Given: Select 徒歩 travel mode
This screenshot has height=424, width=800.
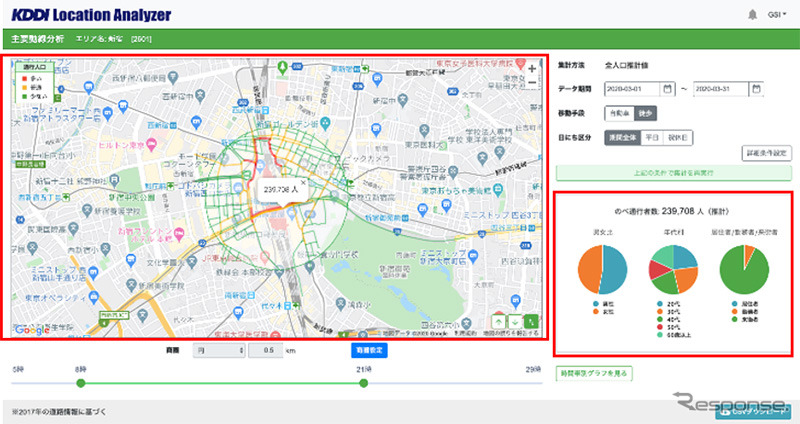Looking at the screenshot, I should [x=645, y=113].
